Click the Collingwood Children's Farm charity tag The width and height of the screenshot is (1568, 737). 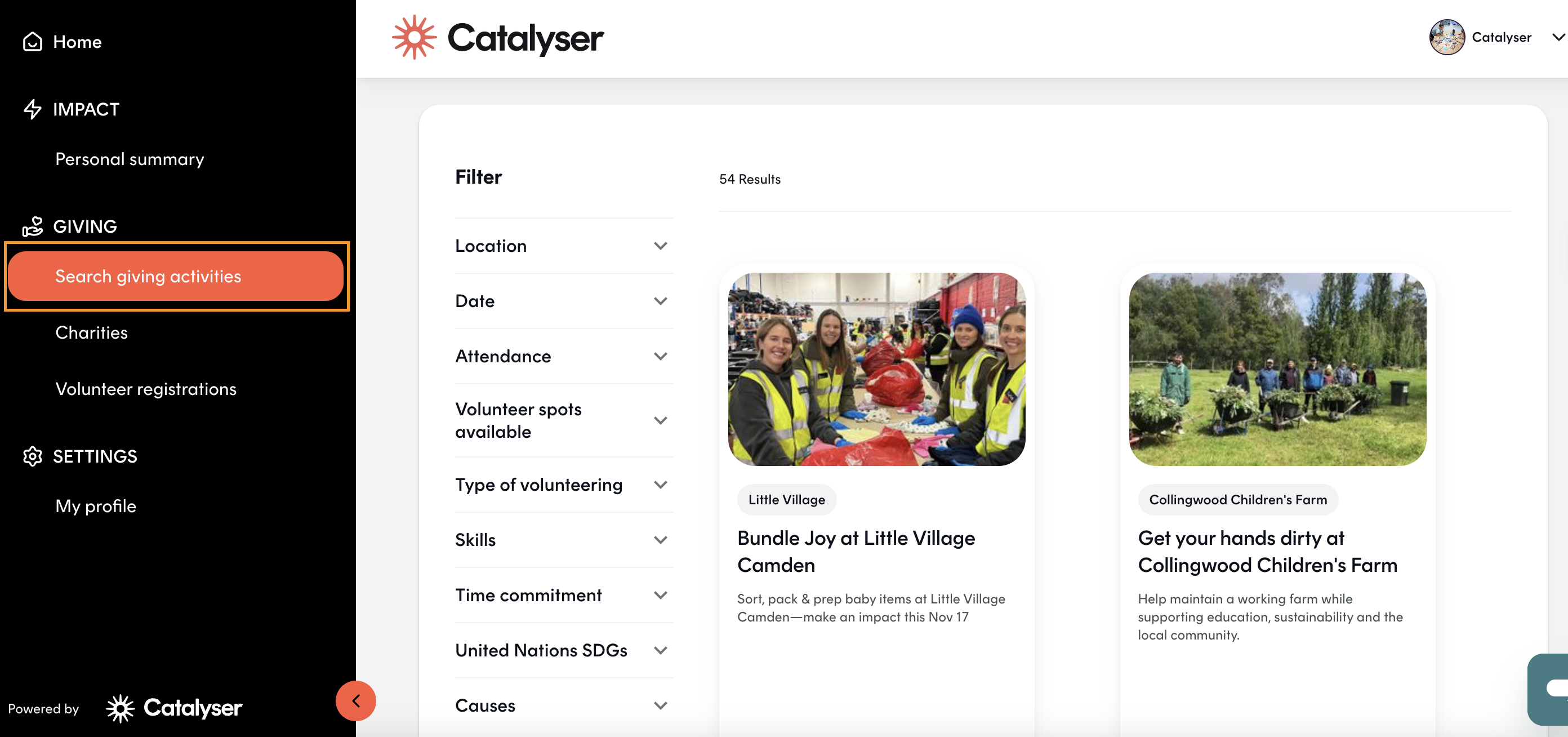(1237, 499)
